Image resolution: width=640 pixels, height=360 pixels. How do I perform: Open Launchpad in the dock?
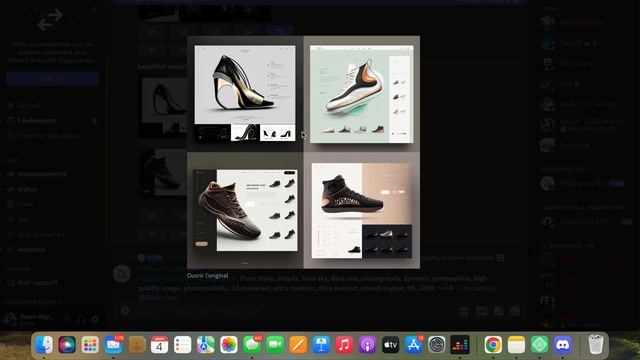point(90,345)
